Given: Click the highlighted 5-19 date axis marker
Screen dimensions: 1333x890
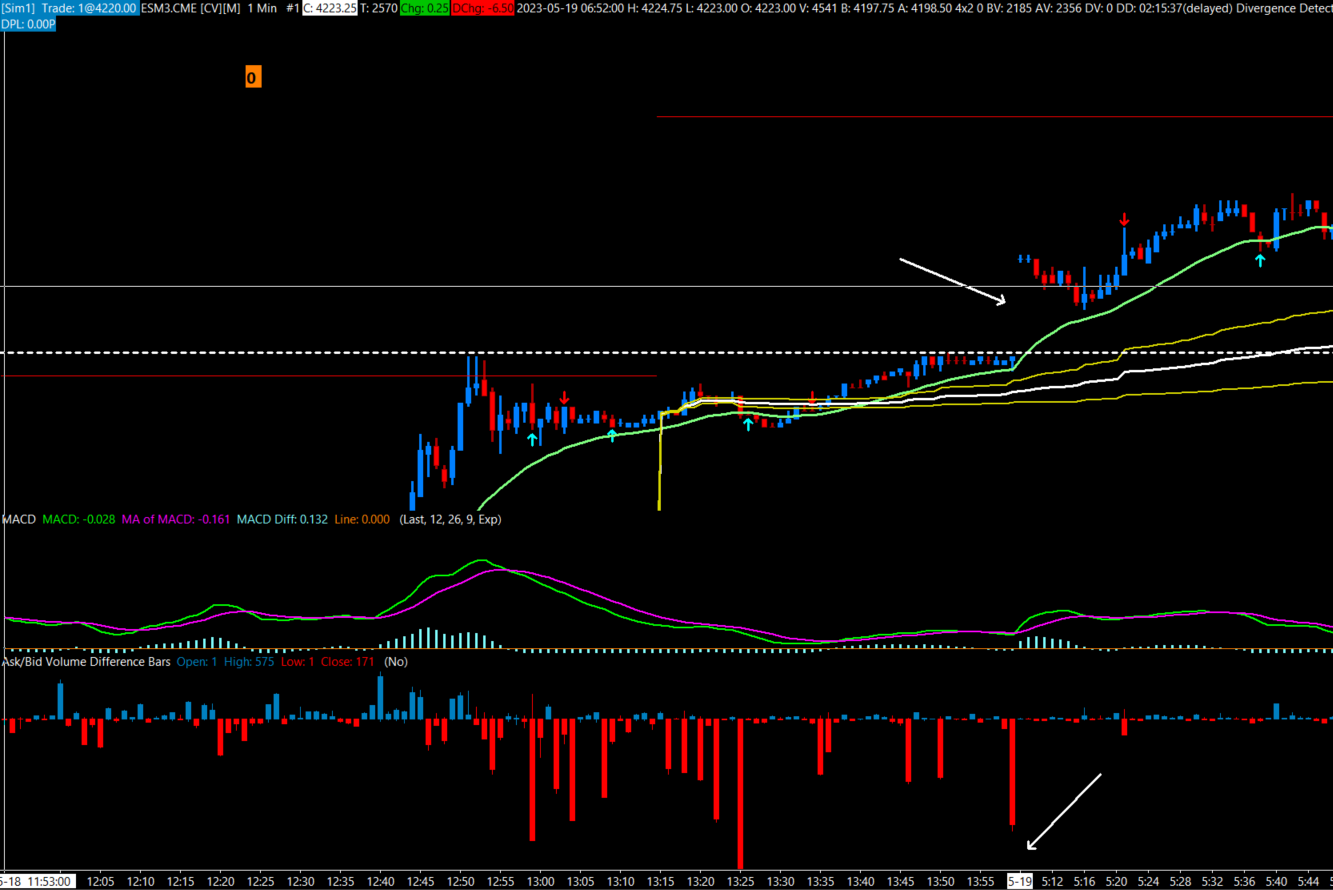Looking at the screenshot, I should click(x=1020, y=882).
